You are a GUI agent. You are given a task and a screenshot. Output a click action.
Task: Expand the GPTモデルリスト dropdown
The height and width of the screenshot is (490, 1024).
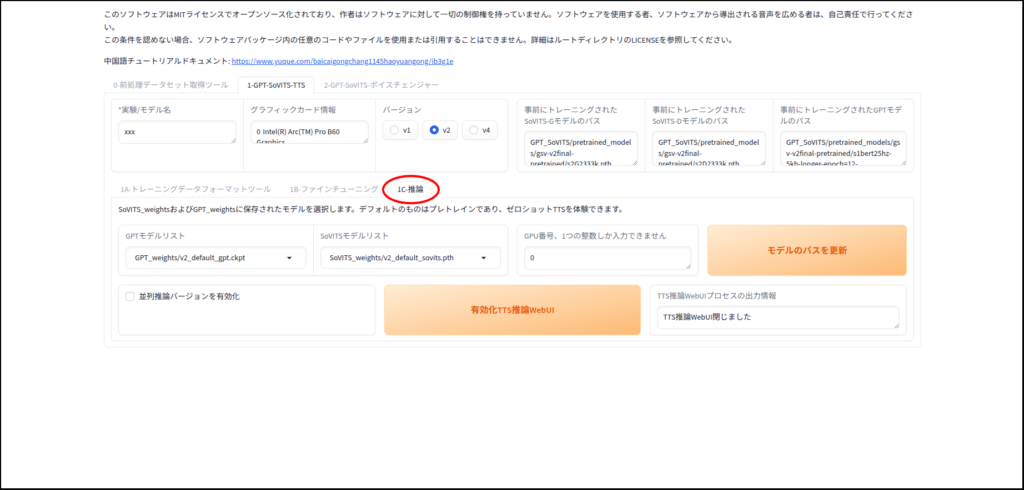(x=215, y=258)
